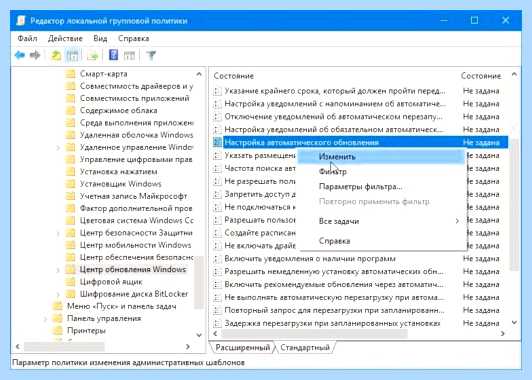The image size is (532, 380).
Task: Click the tree pane scroll right arrow
Action: 188,346
